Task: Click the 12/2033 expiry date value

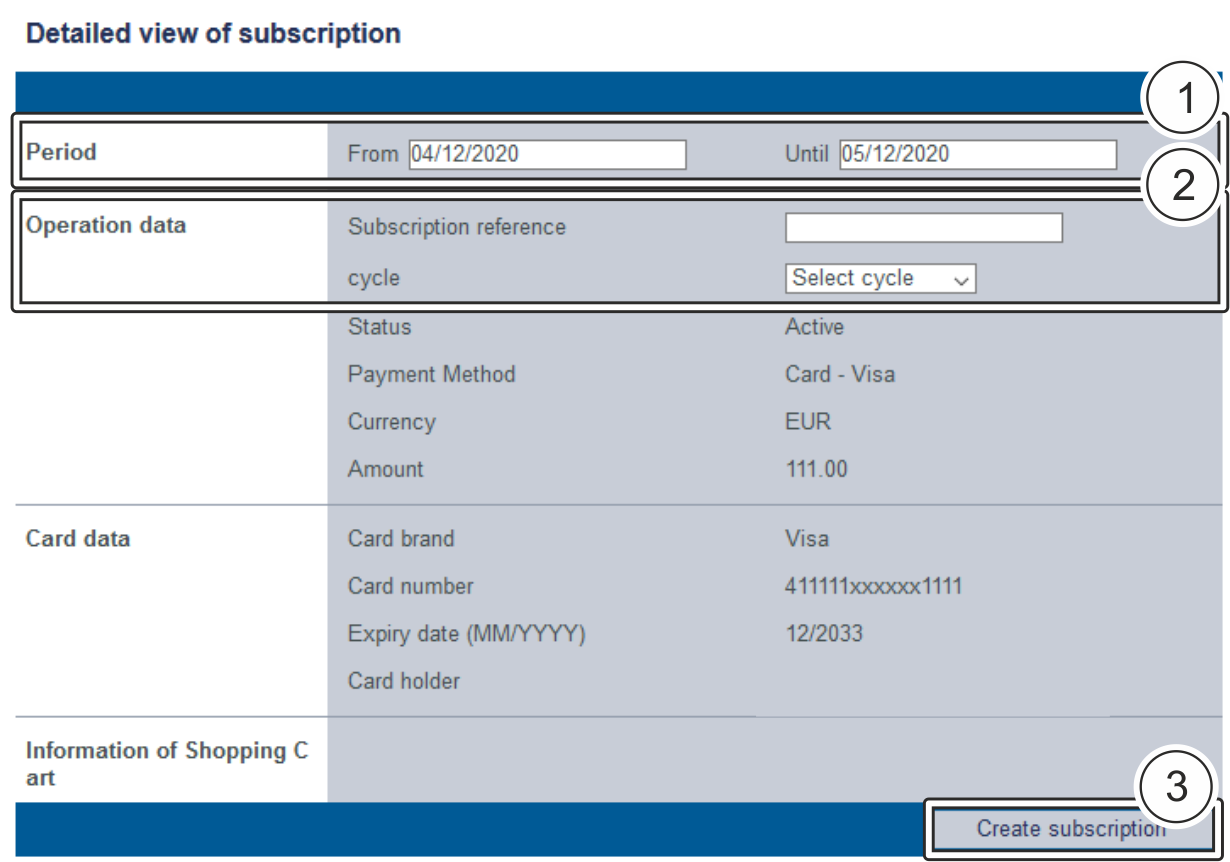Action: 824,634
